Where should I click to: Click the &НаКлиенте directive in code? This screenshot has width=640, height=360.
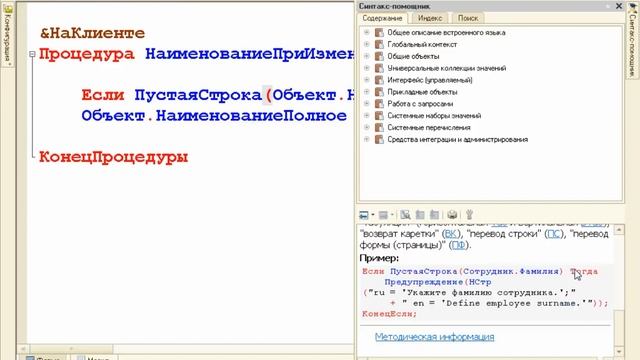(92, 33)
